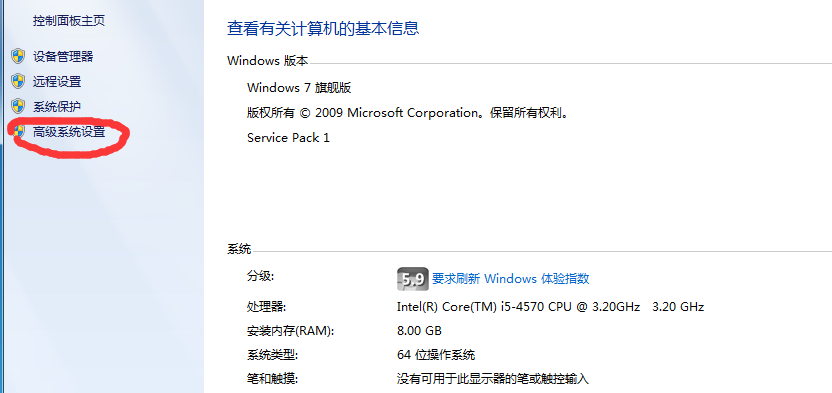The image size is (832, 393).
Task: Click the 笔和触摸 value text
Action: 493,379
